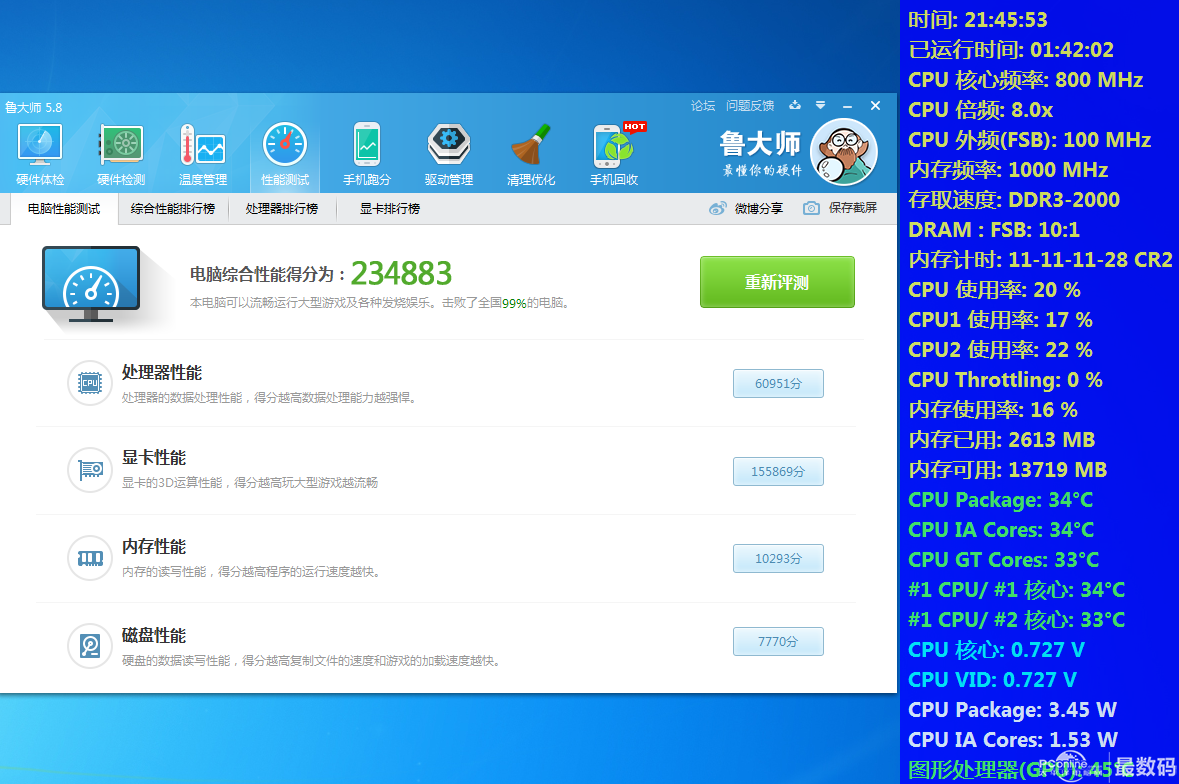Open the 硬件检测 hardware detection icon
1179x784 pixels.
121,153
